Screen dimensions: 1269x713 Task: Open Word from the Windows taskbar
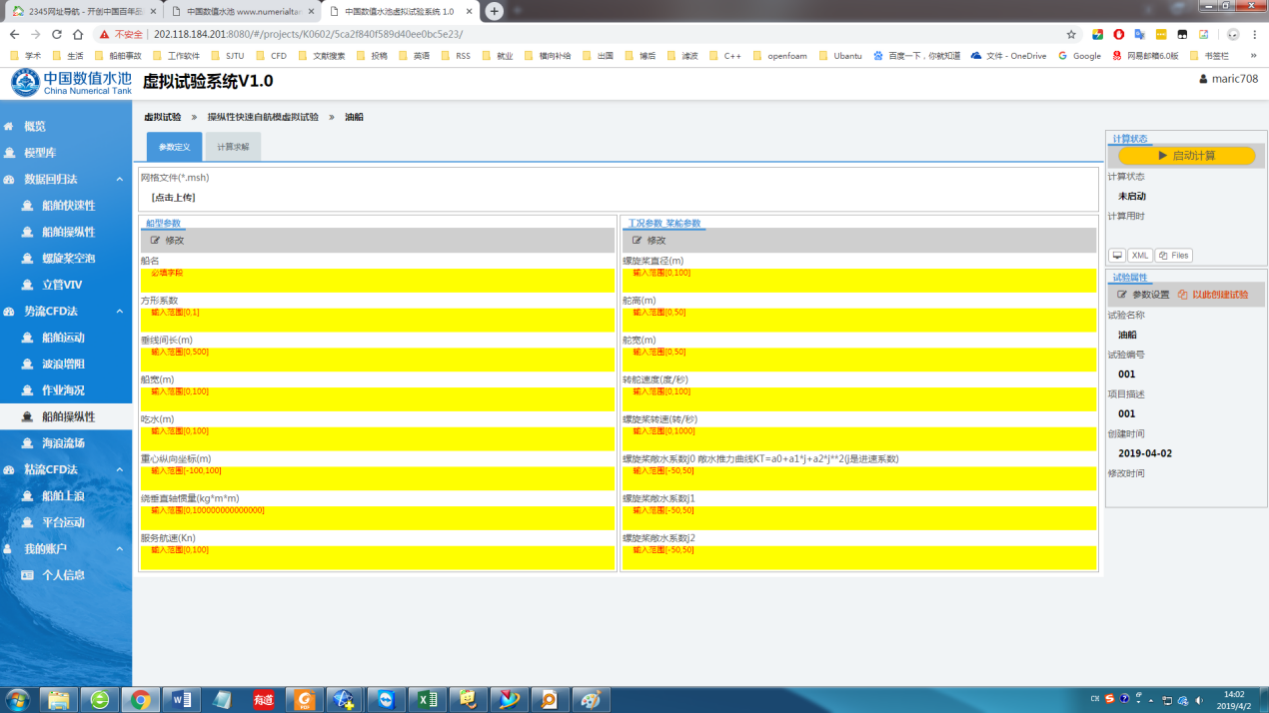tap(181, 699)
